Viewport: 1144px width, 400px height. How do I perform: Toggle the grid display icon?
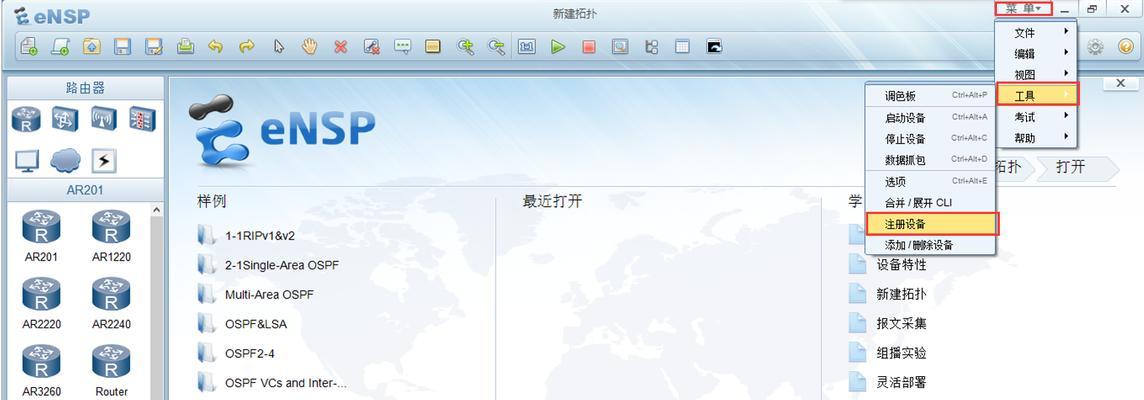pyautogui.click(x=682, y=47)
